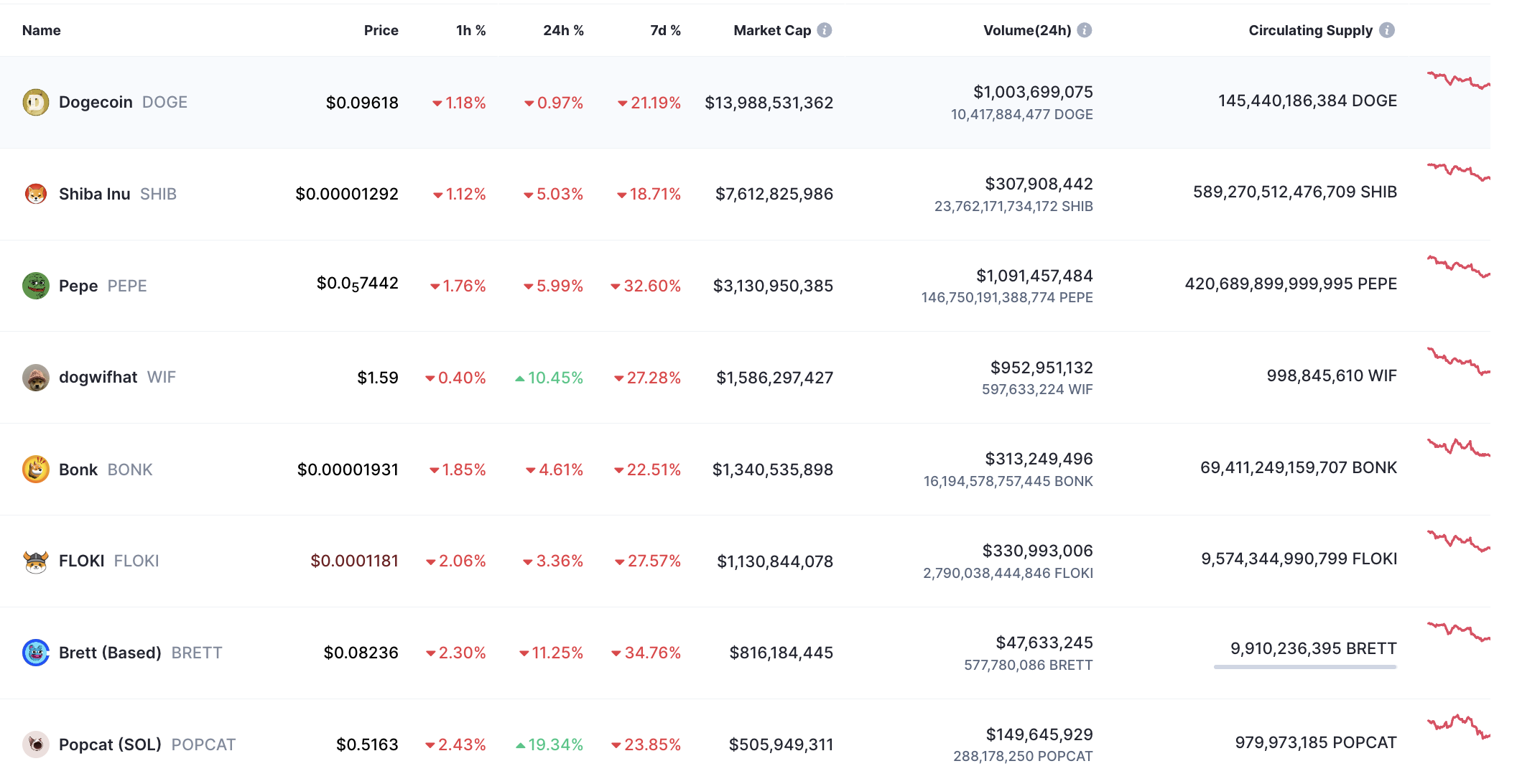
Task: Click the Popcat (SOL) coin icon
Action: (x=36, y=745)
